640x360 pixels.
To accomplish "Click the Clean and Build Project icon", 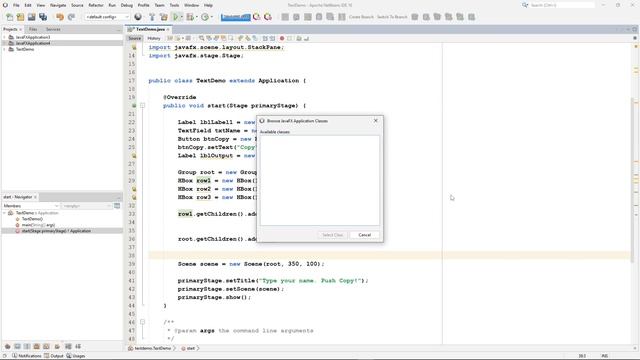I will 163,17.
